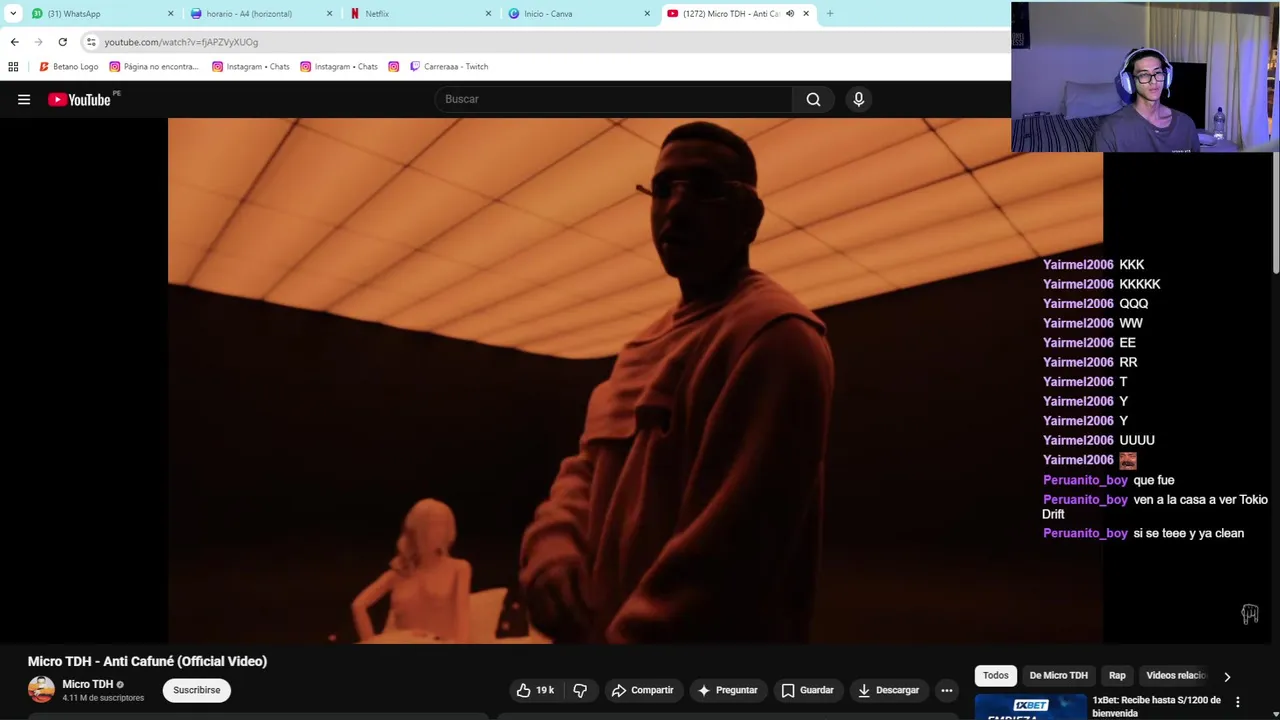
Task: Subscribe with the Suscribirse button
Action: (196, 690)
